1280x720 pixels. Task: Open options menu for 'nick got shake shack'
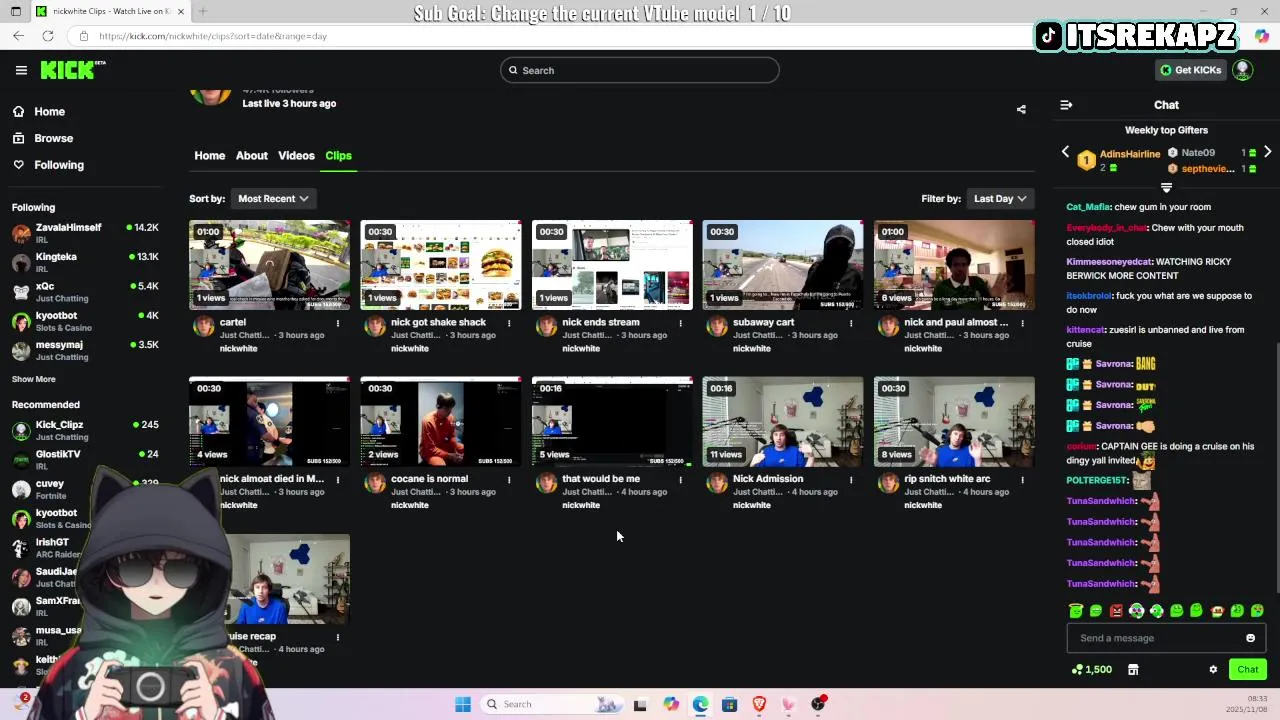click(x=509, y=323)
